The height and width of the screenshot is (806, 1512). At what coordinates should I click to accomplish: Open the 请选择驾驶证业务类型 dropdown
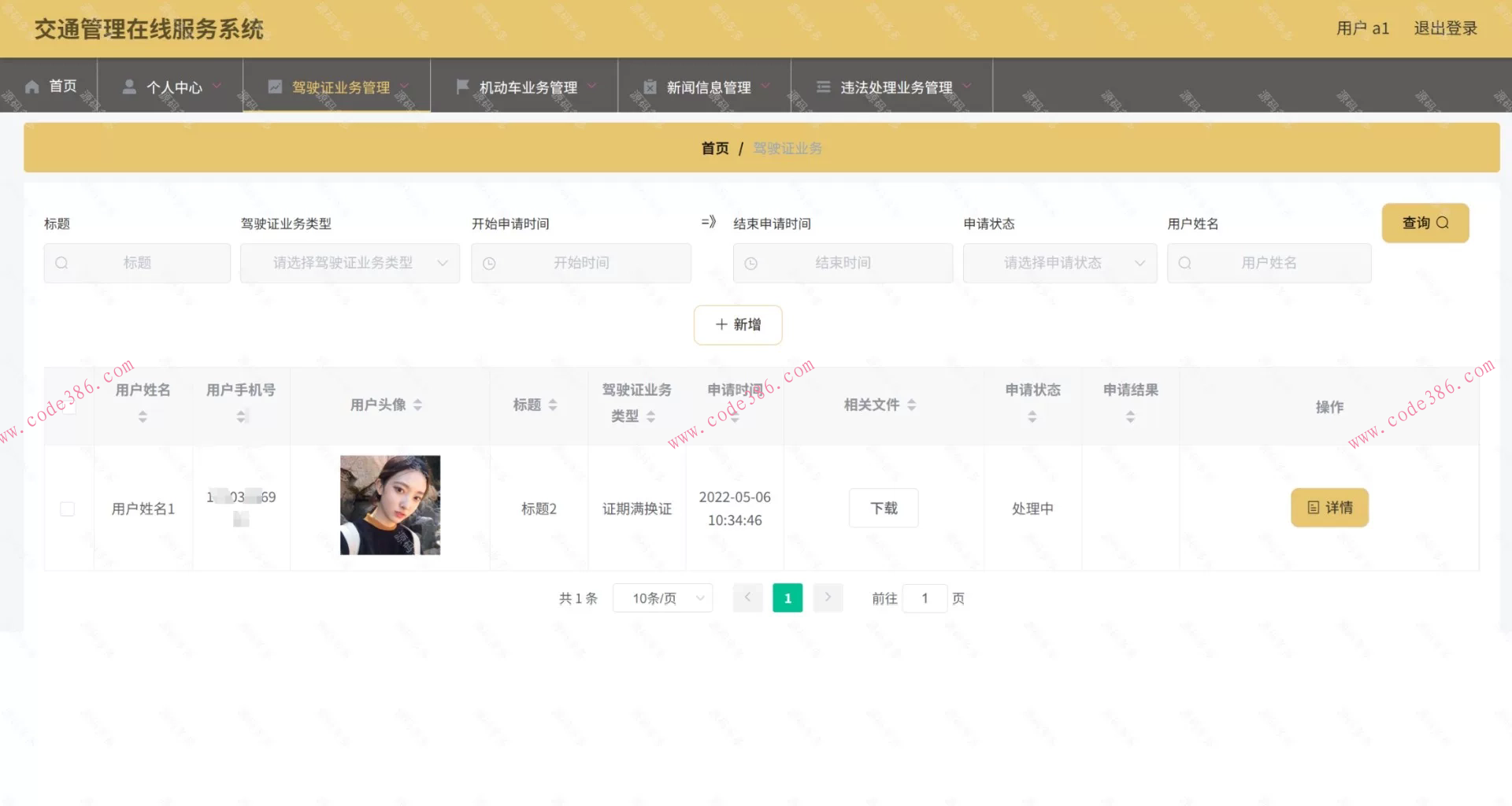tap(350, 263)
